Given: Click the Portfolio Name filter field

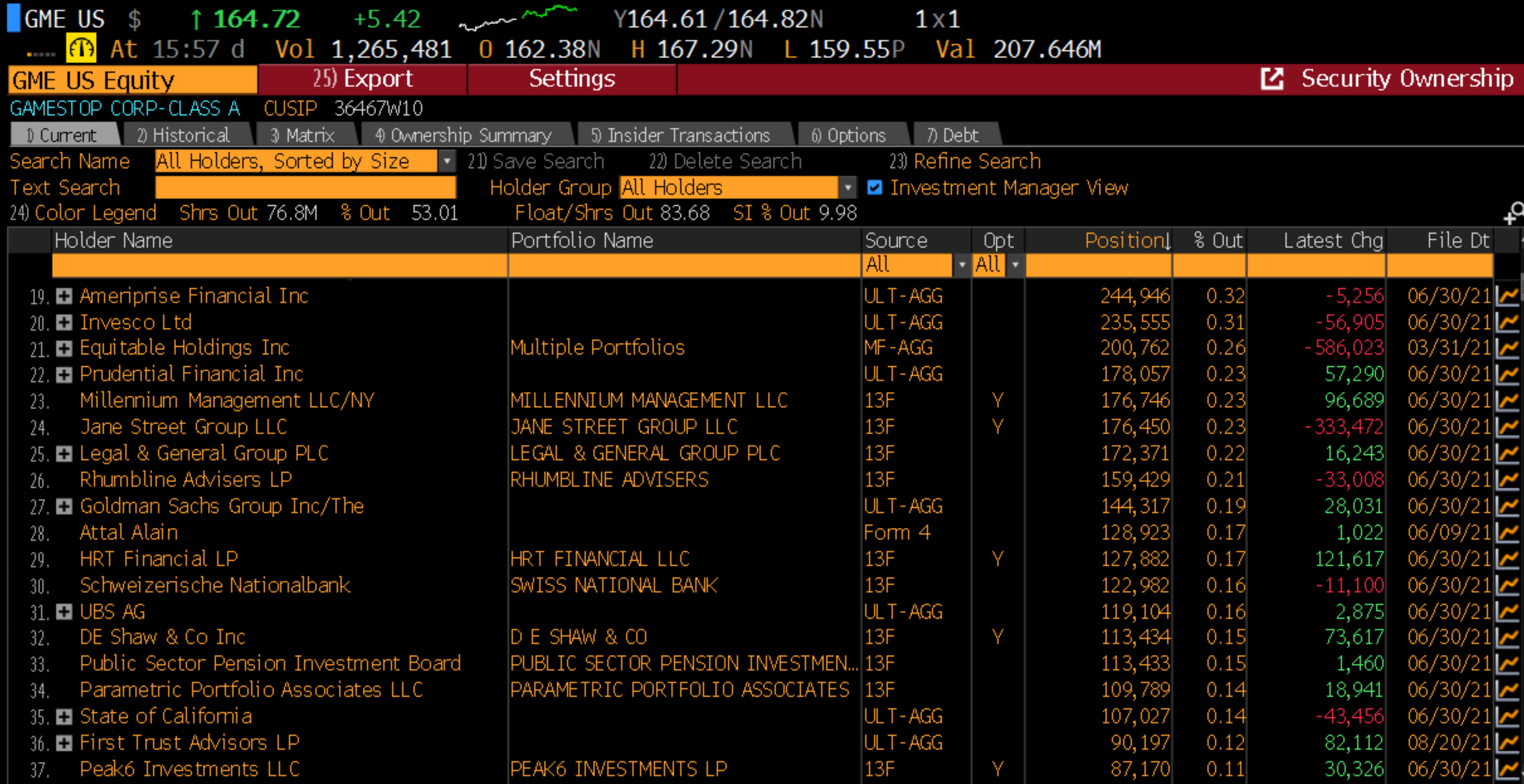Looking at the screenshot, I should (x=685, y=265).
